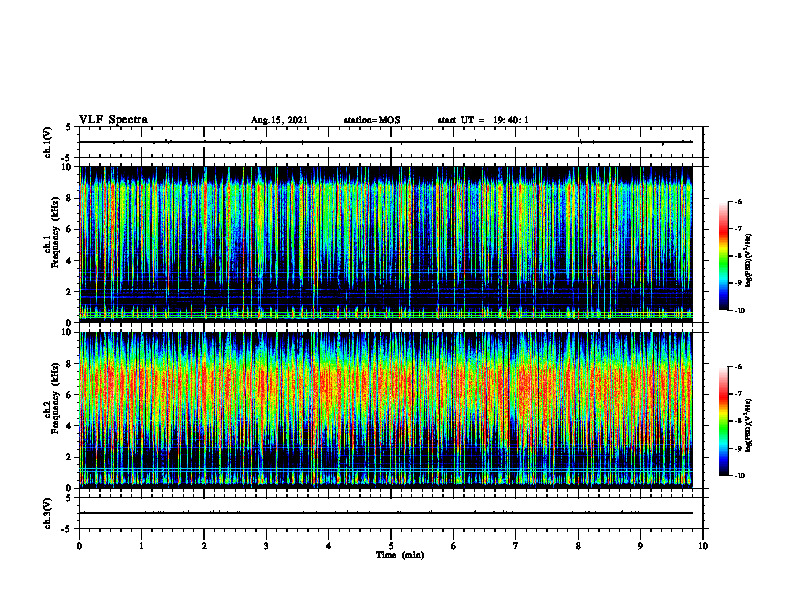Click the "VLF Spectra" plot title
The image size is (792, 612).
[113, 120]
